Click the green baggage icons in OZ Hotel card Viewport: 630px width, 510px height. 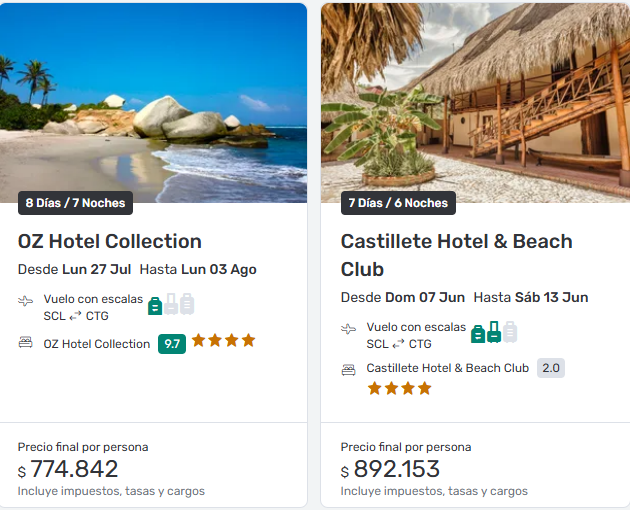click(x=171, y=304)
